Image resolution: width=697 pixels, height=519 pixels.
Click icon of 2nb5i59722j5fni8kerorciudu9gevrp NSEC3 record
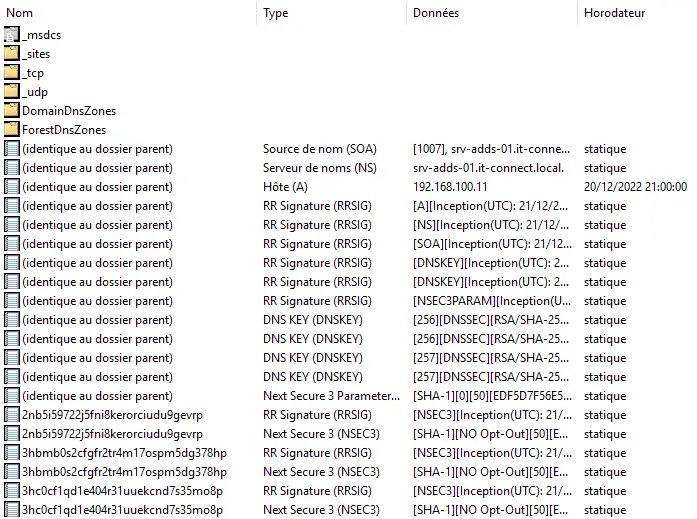[12, 434]
